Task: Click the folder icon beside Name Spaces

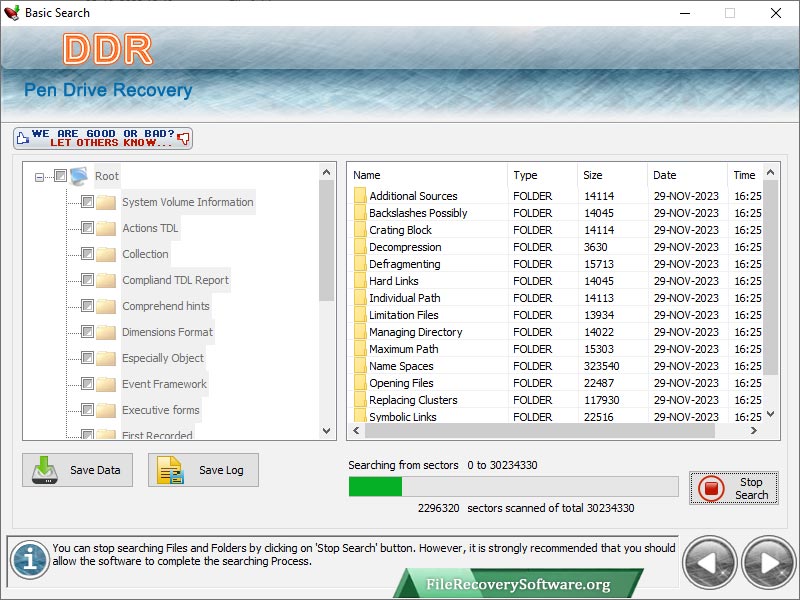Action: tap(360, 366)
